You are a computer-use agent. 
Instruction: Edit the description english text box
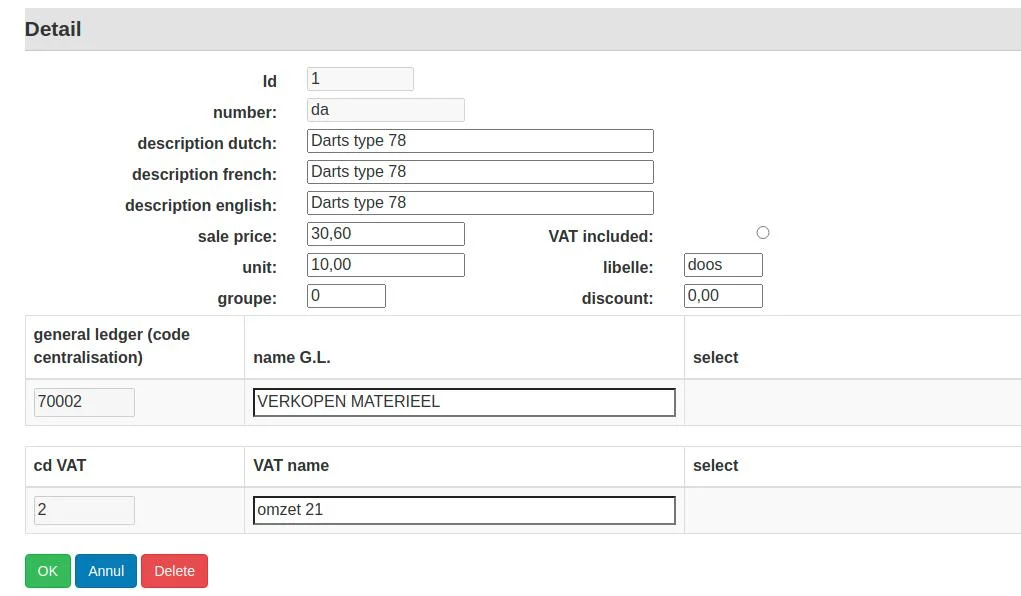pos(480,203)
